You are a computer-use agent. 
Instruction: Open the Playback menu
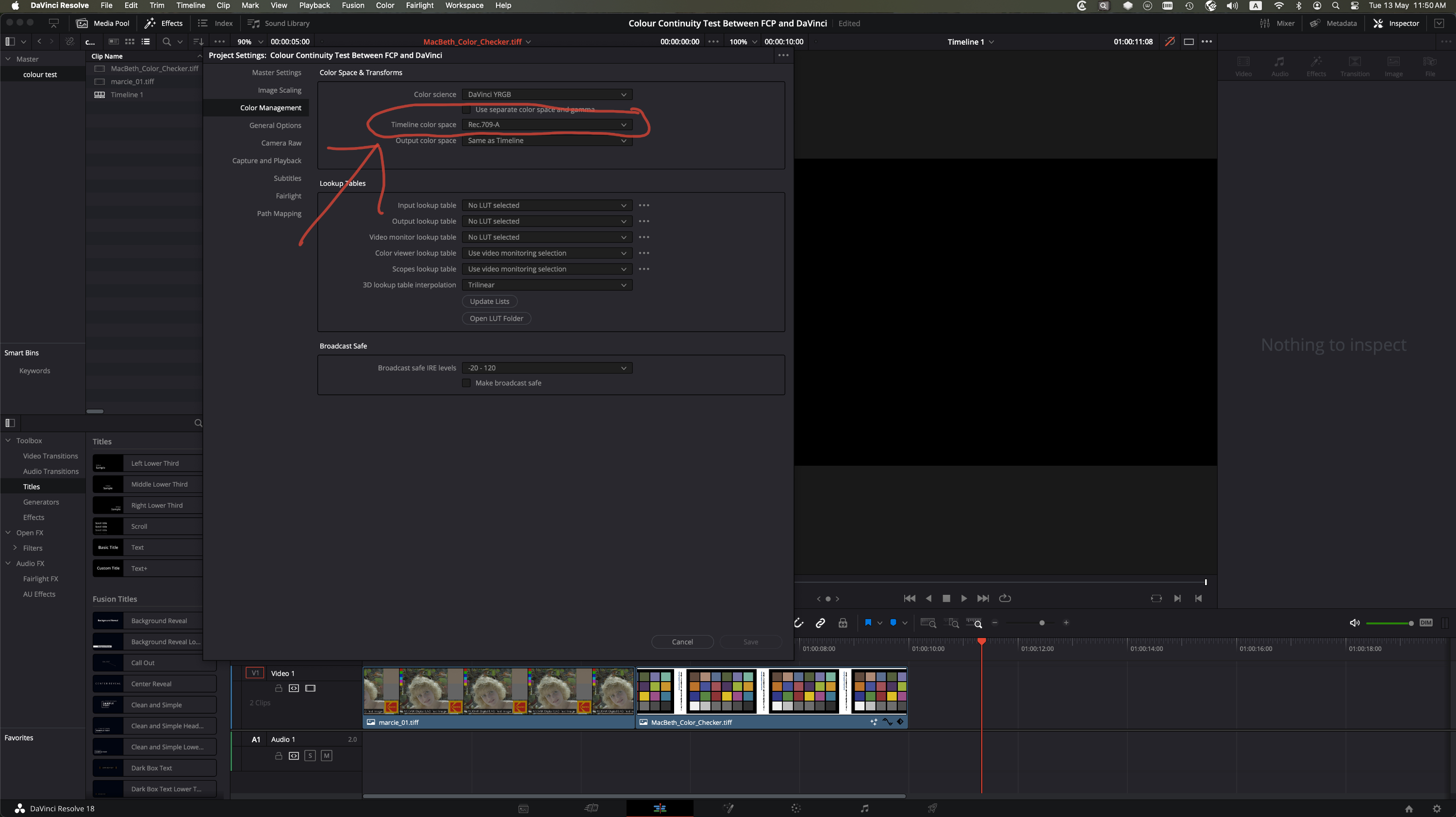pos(314,6)
